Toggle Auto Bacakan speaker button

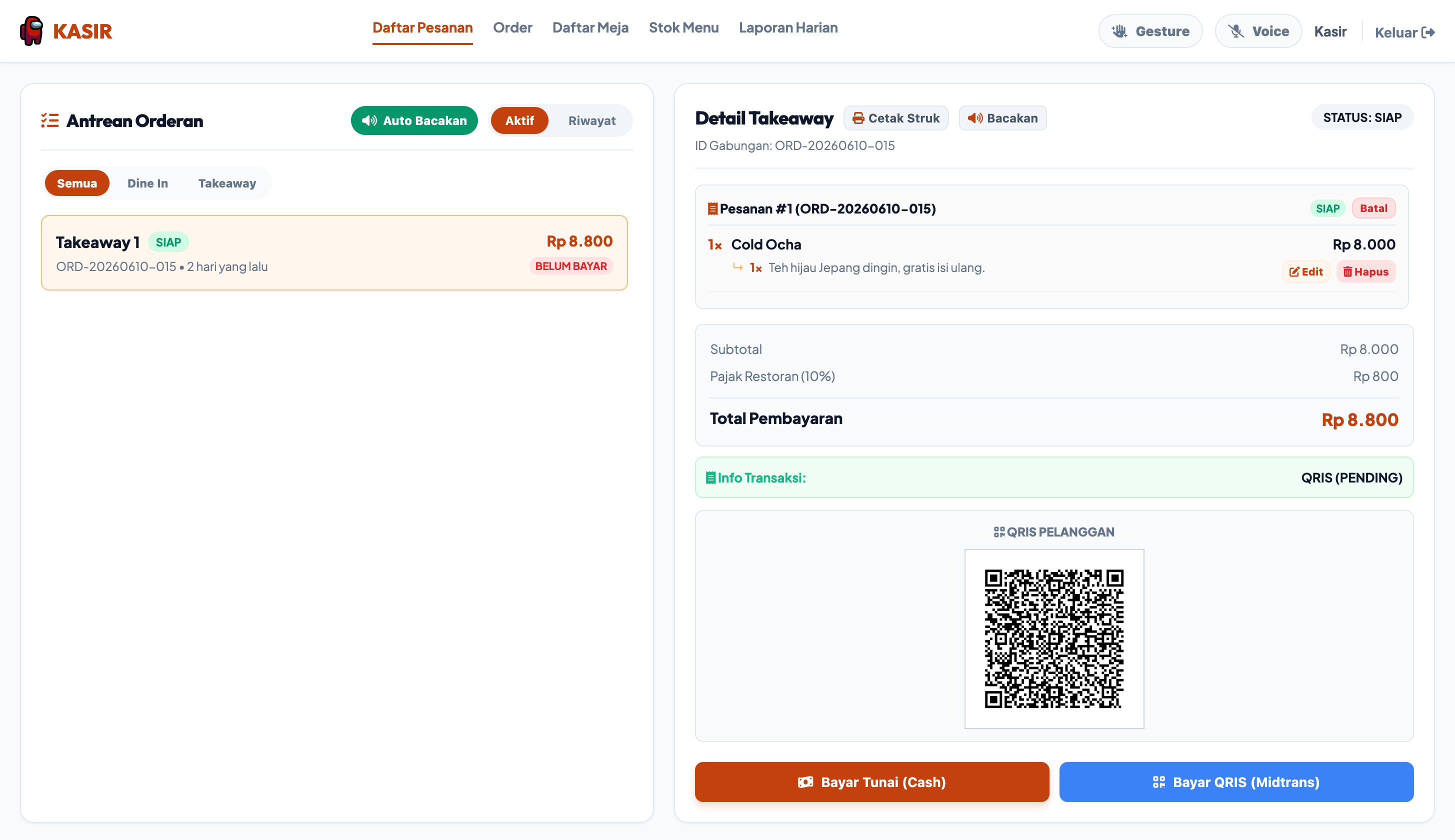tap(414, 120)
